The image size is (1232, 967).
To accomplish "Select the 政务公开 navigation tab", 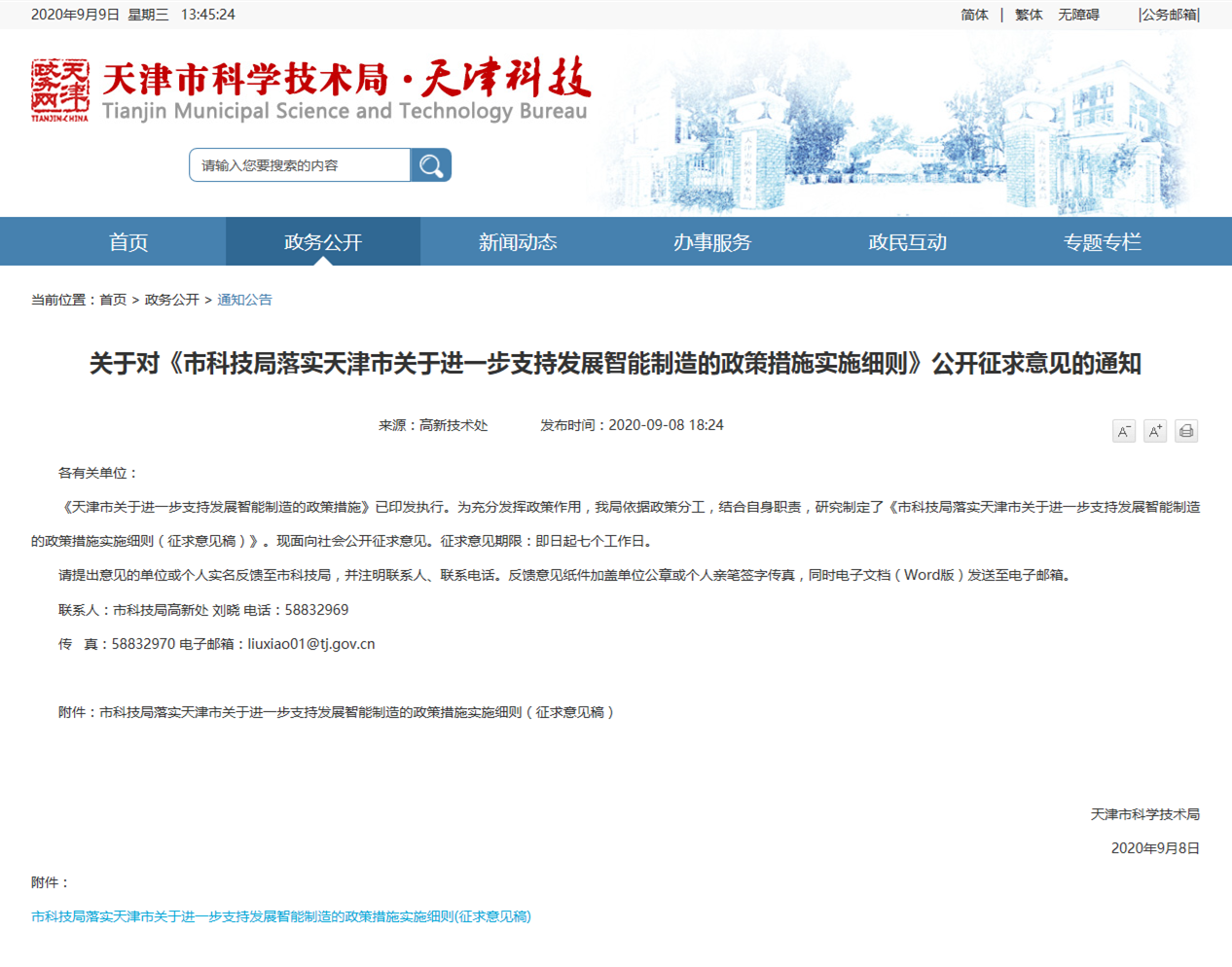I will pyautogui.click(x=323, y=242).
